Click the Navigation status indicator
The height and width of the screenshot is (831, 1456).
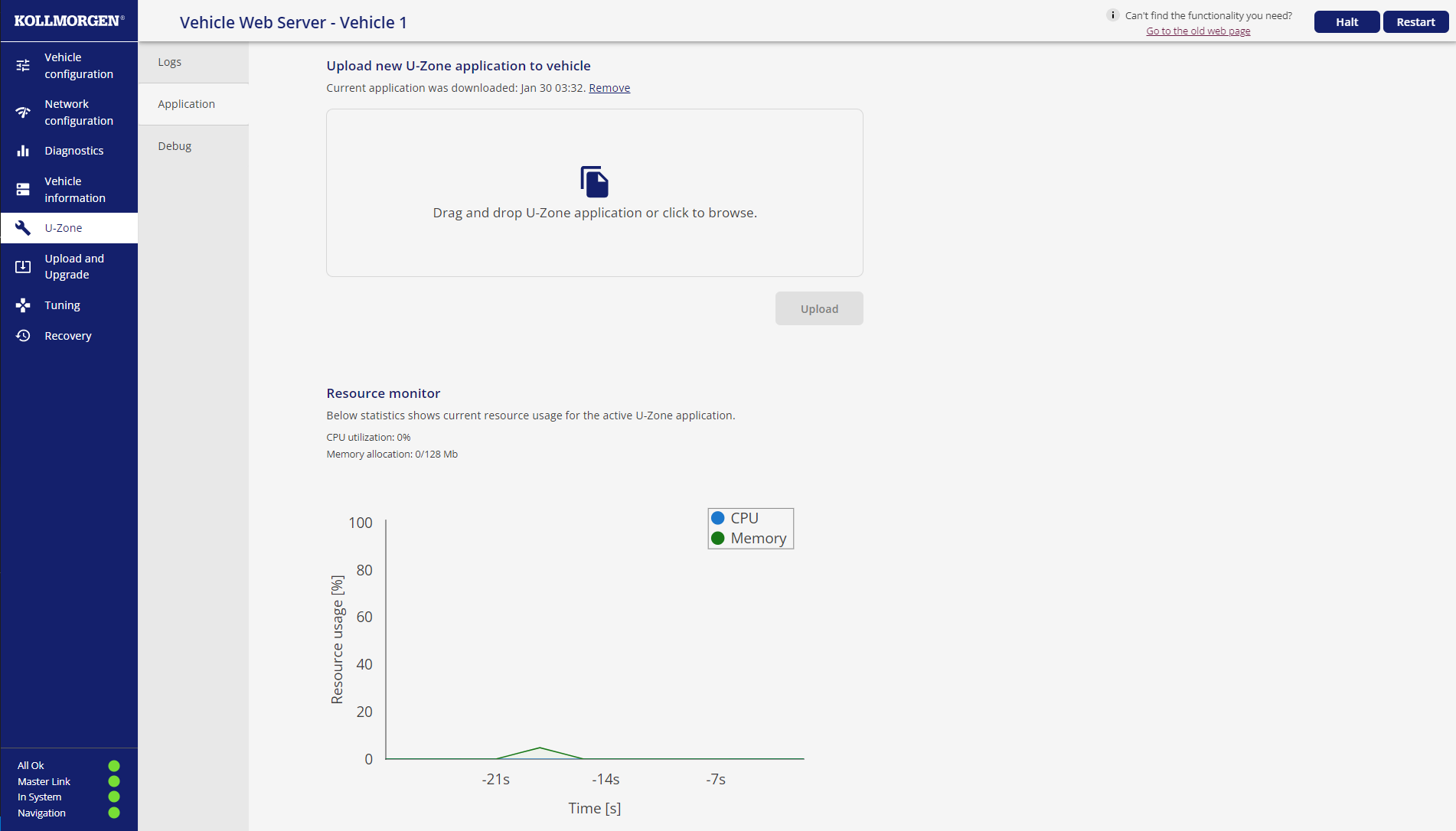coord(114,813)
